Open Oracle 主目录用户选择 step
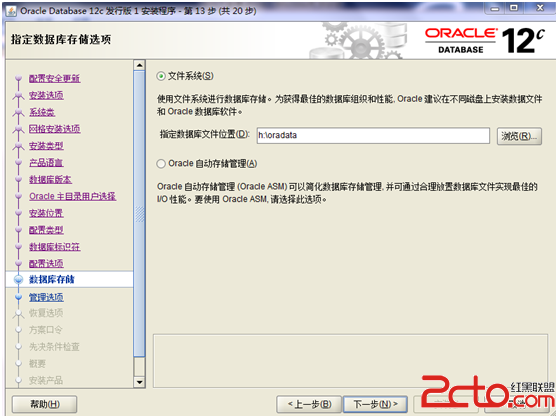Image resolution: width=558 pixels, height=418 pixels. click(73, 196)
